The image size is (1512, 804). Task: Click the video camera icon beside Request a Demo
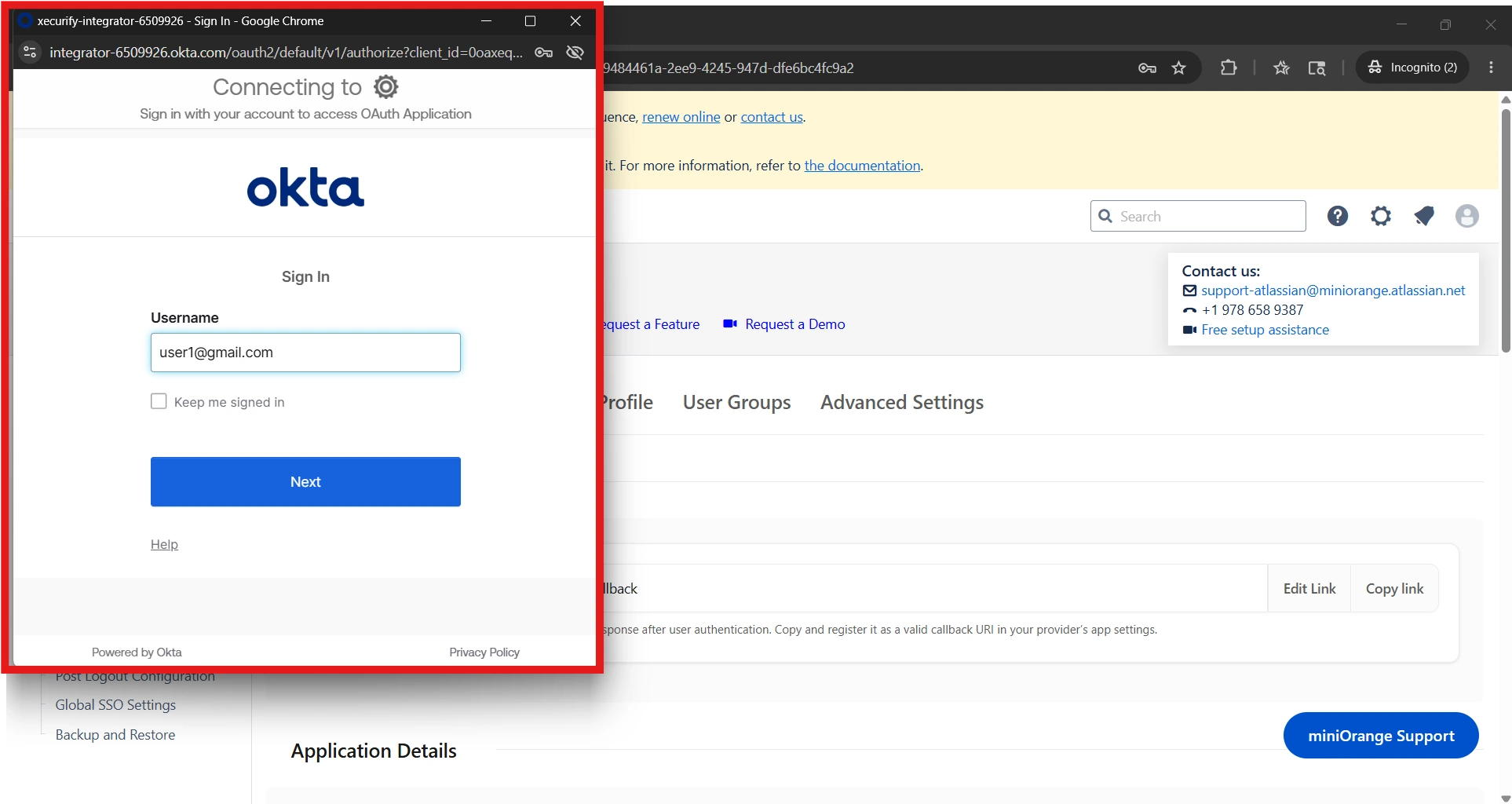coord(730,323)
